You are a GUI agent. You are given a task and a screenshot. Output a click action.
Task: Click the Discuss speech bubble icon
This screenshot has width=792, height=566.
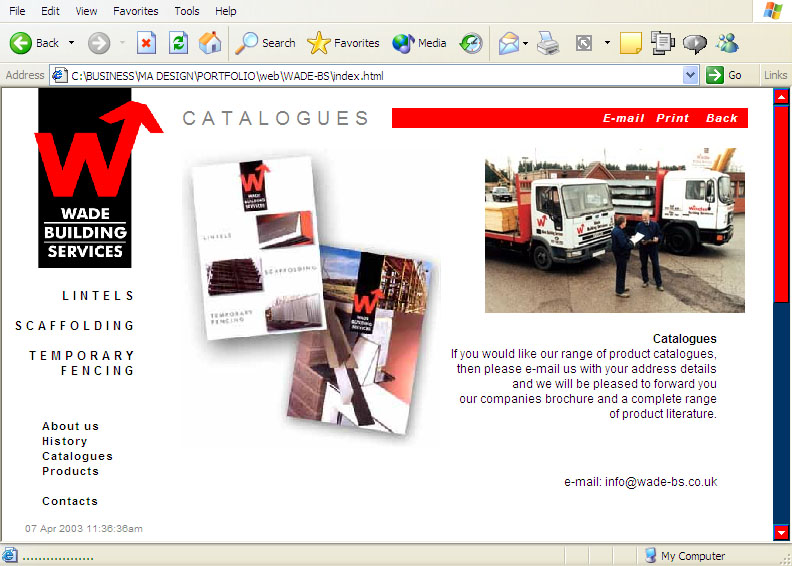pos(694,43)
